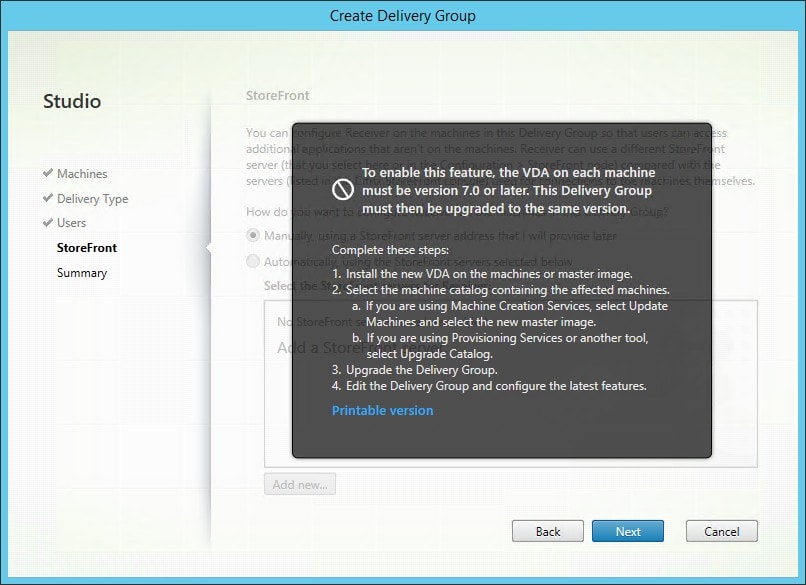The image size is (806, 585).
Task: Click sub-step a about Machine Creation Services
Action: click(510, 314)
